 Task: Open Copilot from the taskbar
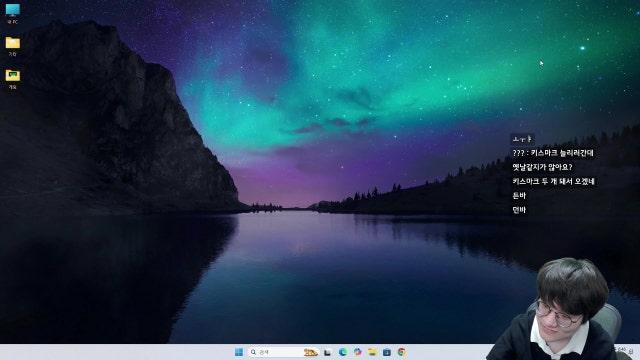[x=358, y=352]
